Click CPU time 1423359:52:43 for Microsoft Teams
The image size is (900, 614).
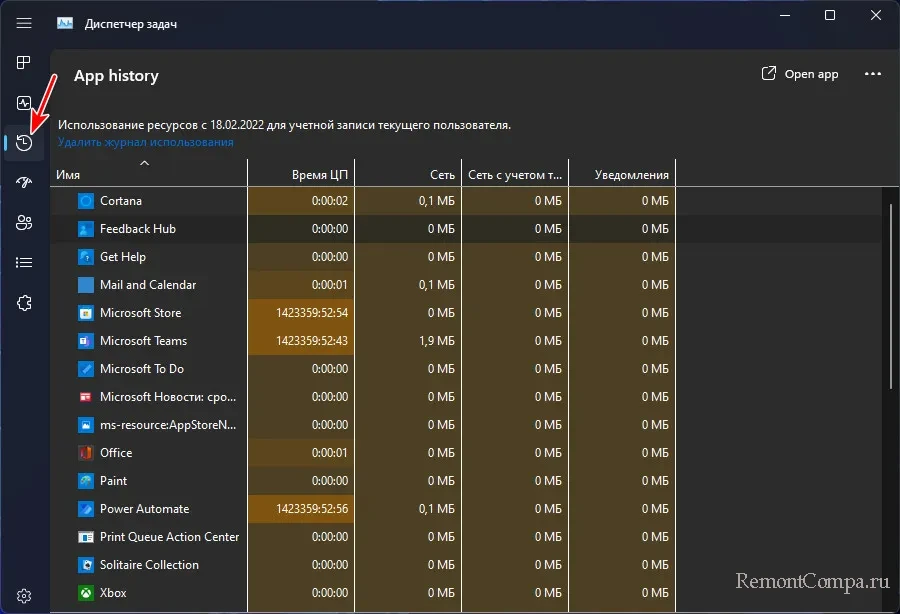pos(312,341)
